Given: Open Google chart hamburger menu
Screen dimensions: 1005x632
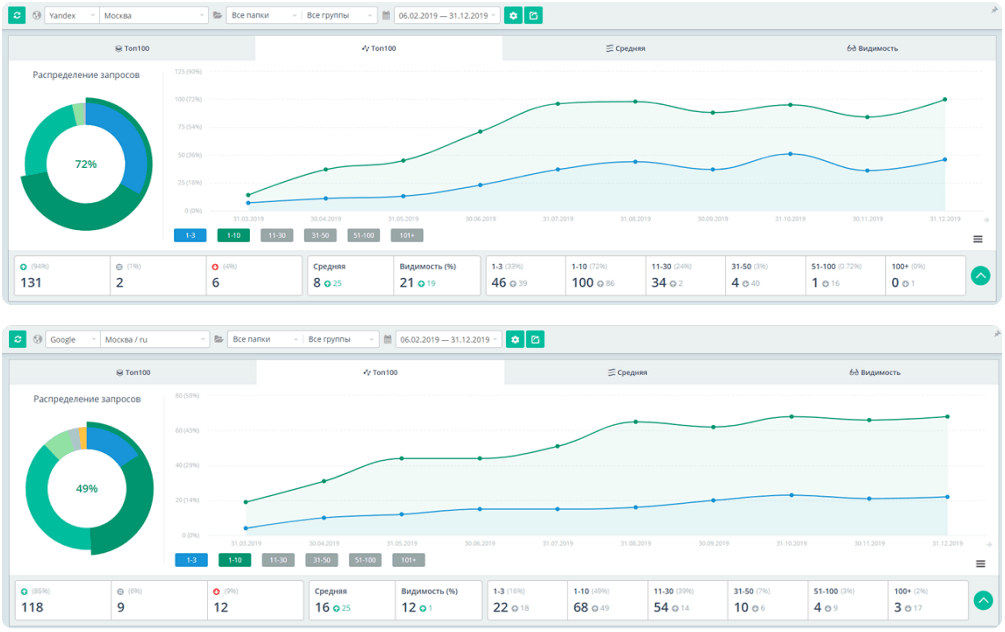Looking at the screenshot, I should tap(980, 564).
